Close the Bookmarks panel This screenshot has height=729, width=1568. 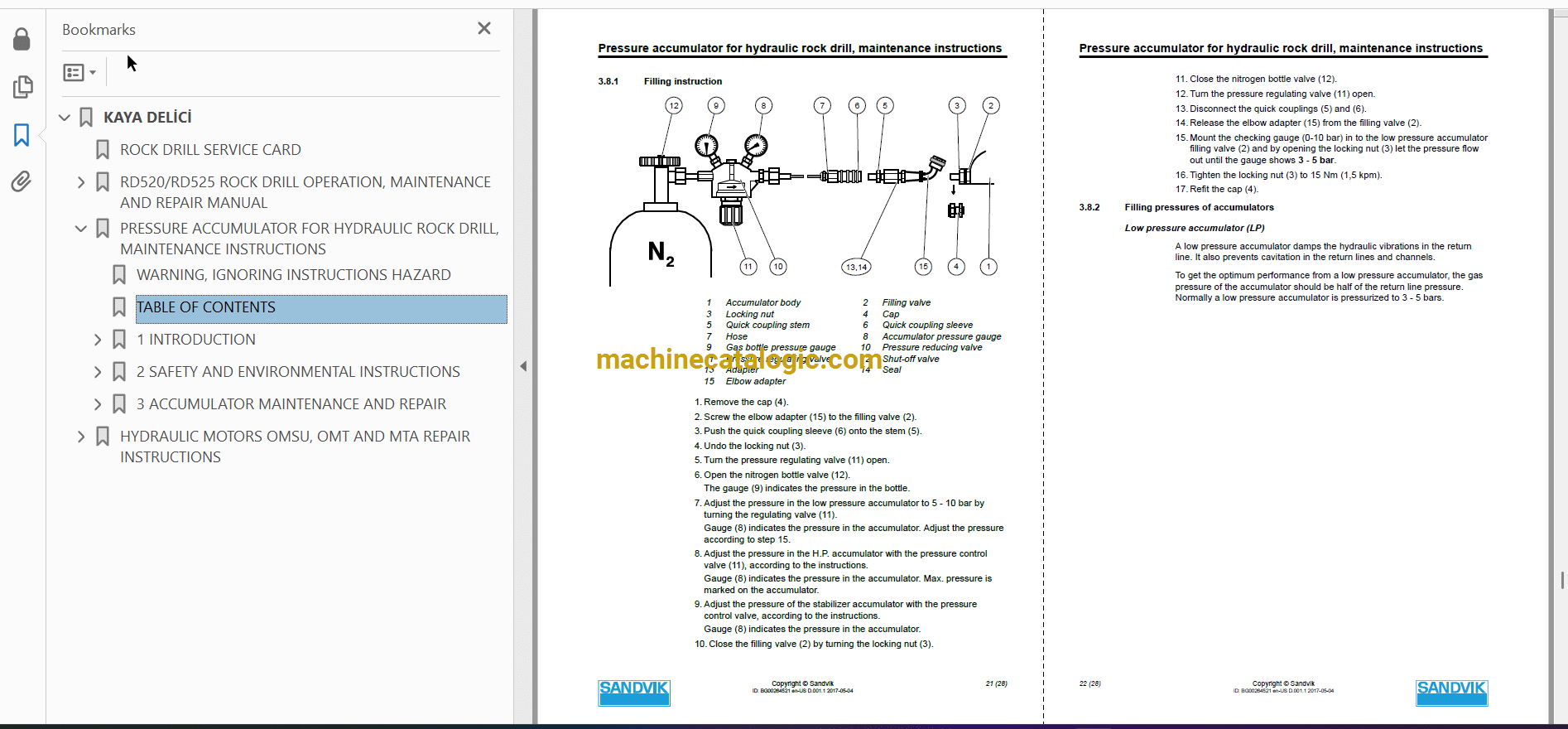pyautogui.click(x=484, y=28)
